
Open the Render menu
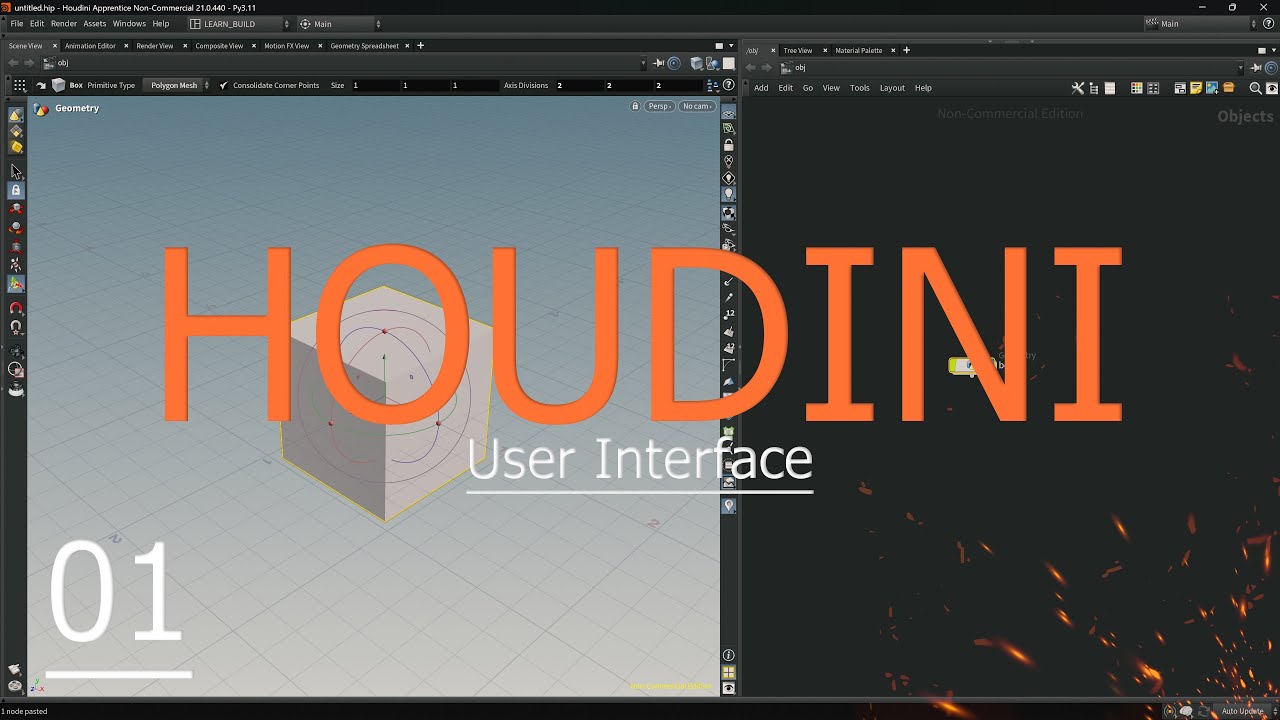point(63,23)
